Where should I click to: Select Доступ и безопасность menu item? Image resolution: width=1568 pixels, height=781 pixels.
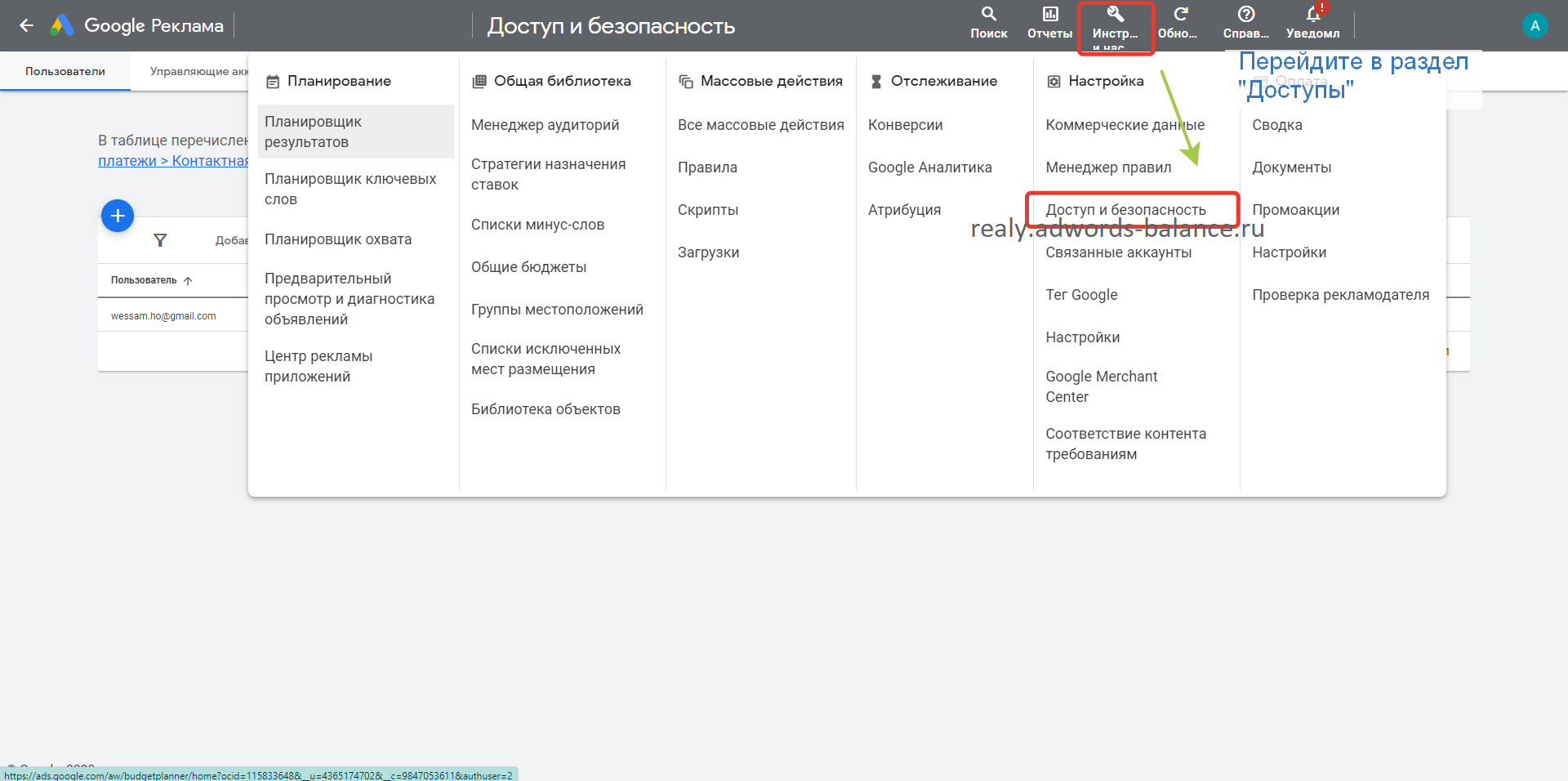click(x=1125, y=210)
